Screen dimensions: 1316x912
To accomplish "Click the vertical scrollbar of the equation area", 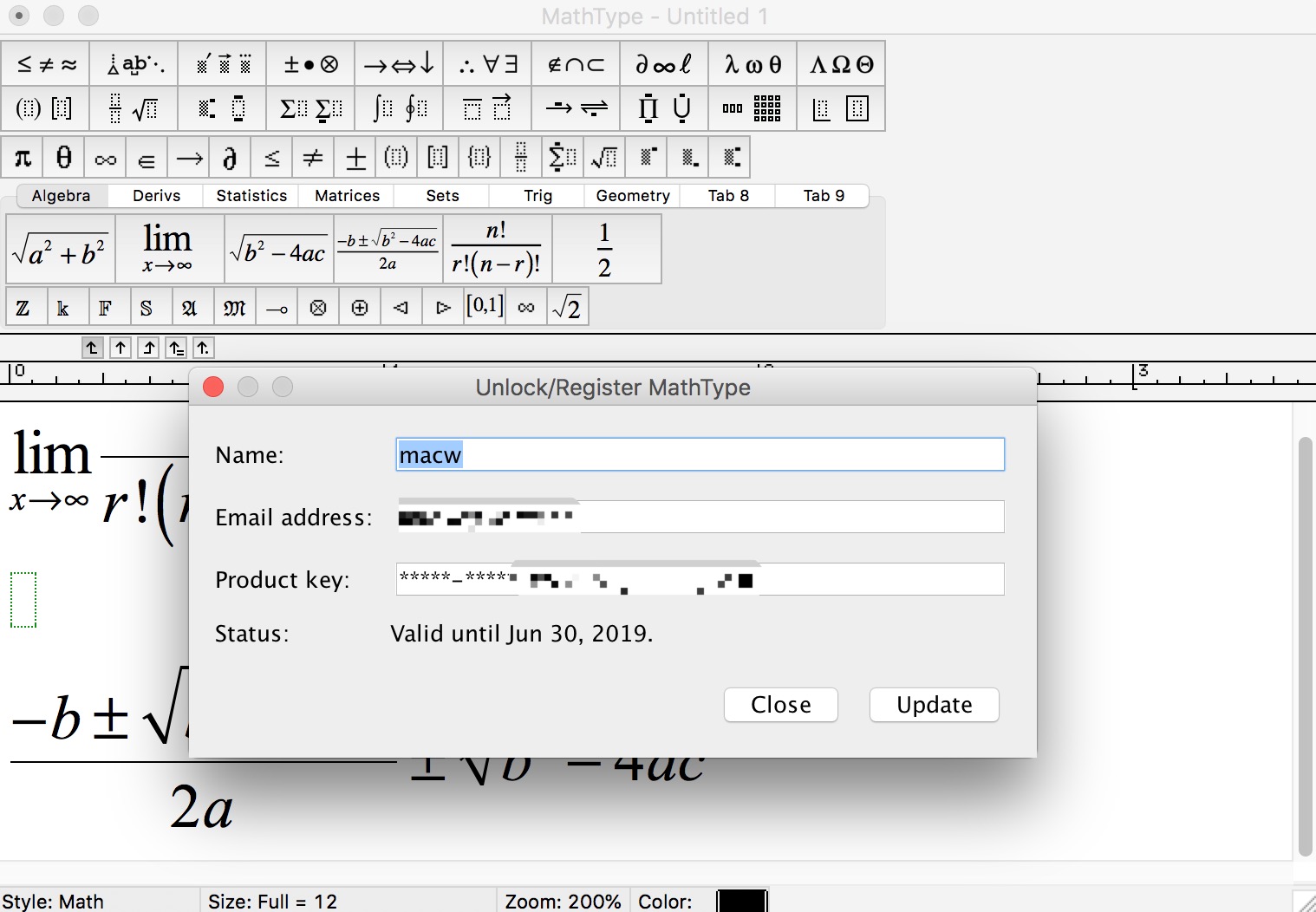I will point(1306,646).
